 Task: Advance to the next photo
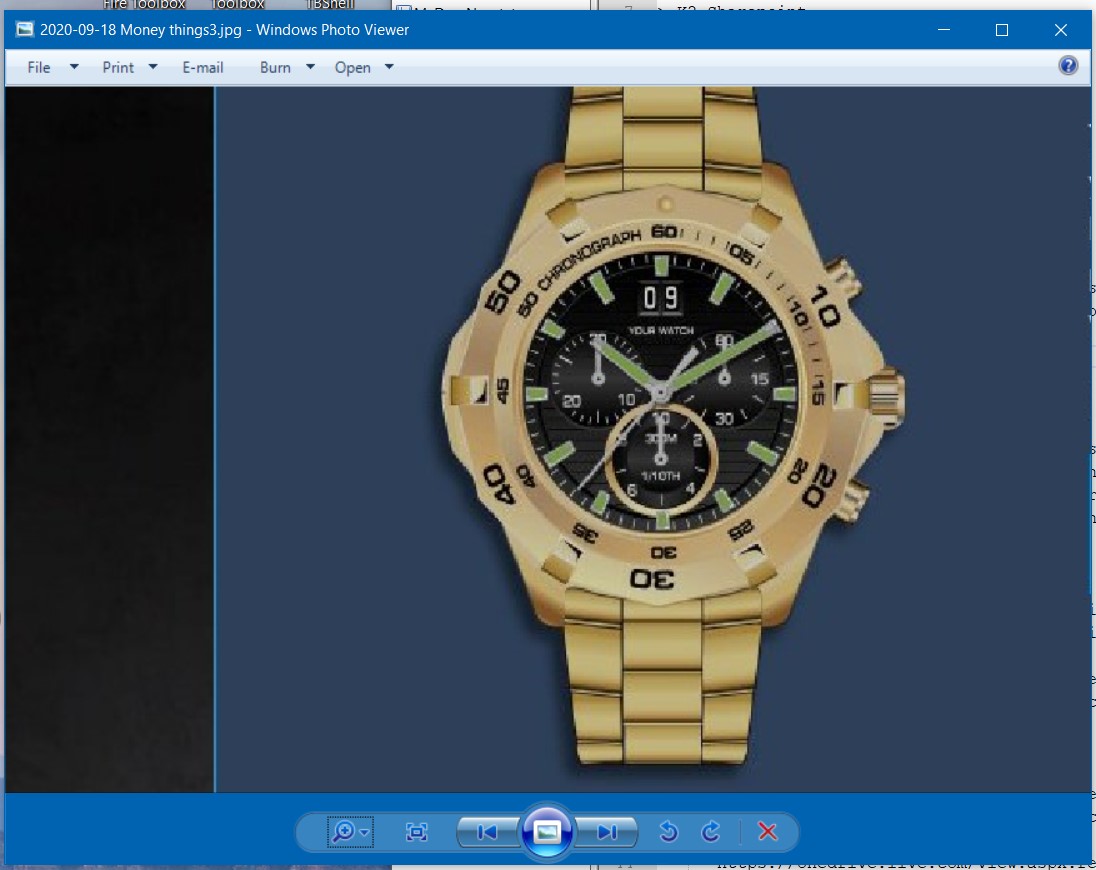[606, 832]
